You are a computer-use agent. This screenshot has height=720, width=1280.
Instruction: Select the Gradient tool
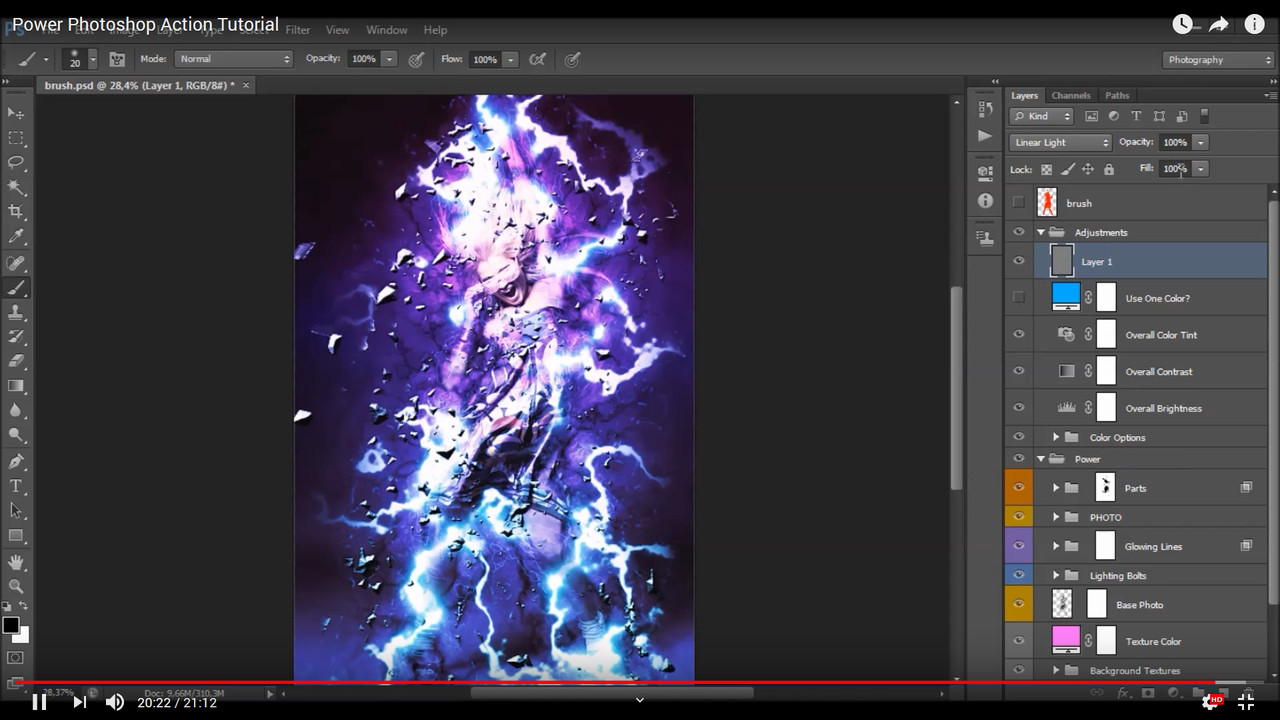coord(16,388)
